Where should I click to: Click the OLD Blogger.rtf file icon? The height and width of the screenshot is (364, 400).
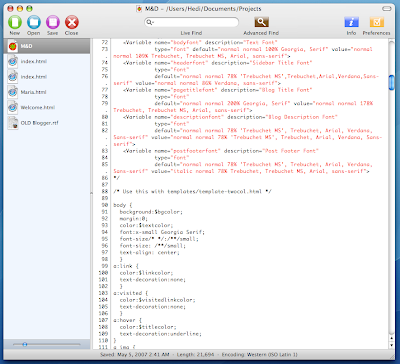click(x=13, y=123)
